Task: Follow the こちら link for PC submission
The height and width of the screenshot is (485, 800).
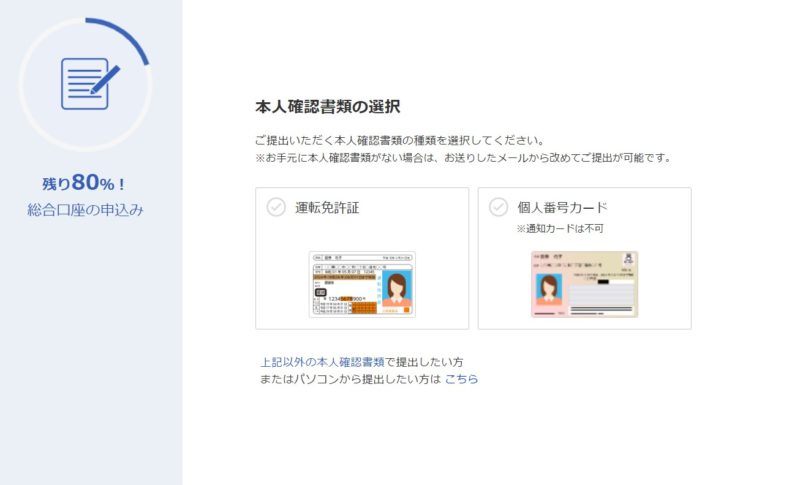Action: point(461,379)
